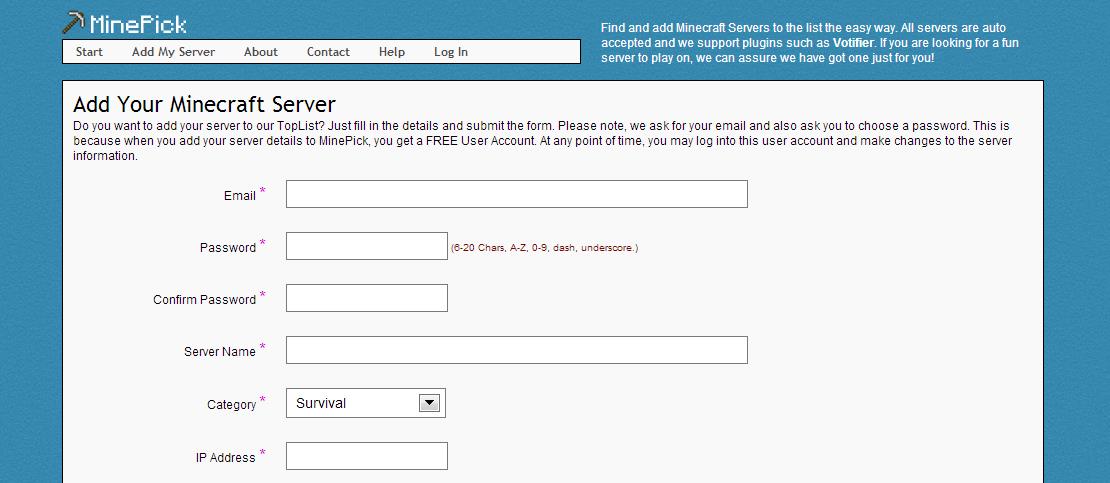This screenshot has width=1110, height=483.
Task: Click into the Password input box
Action: tap(366, 246)
